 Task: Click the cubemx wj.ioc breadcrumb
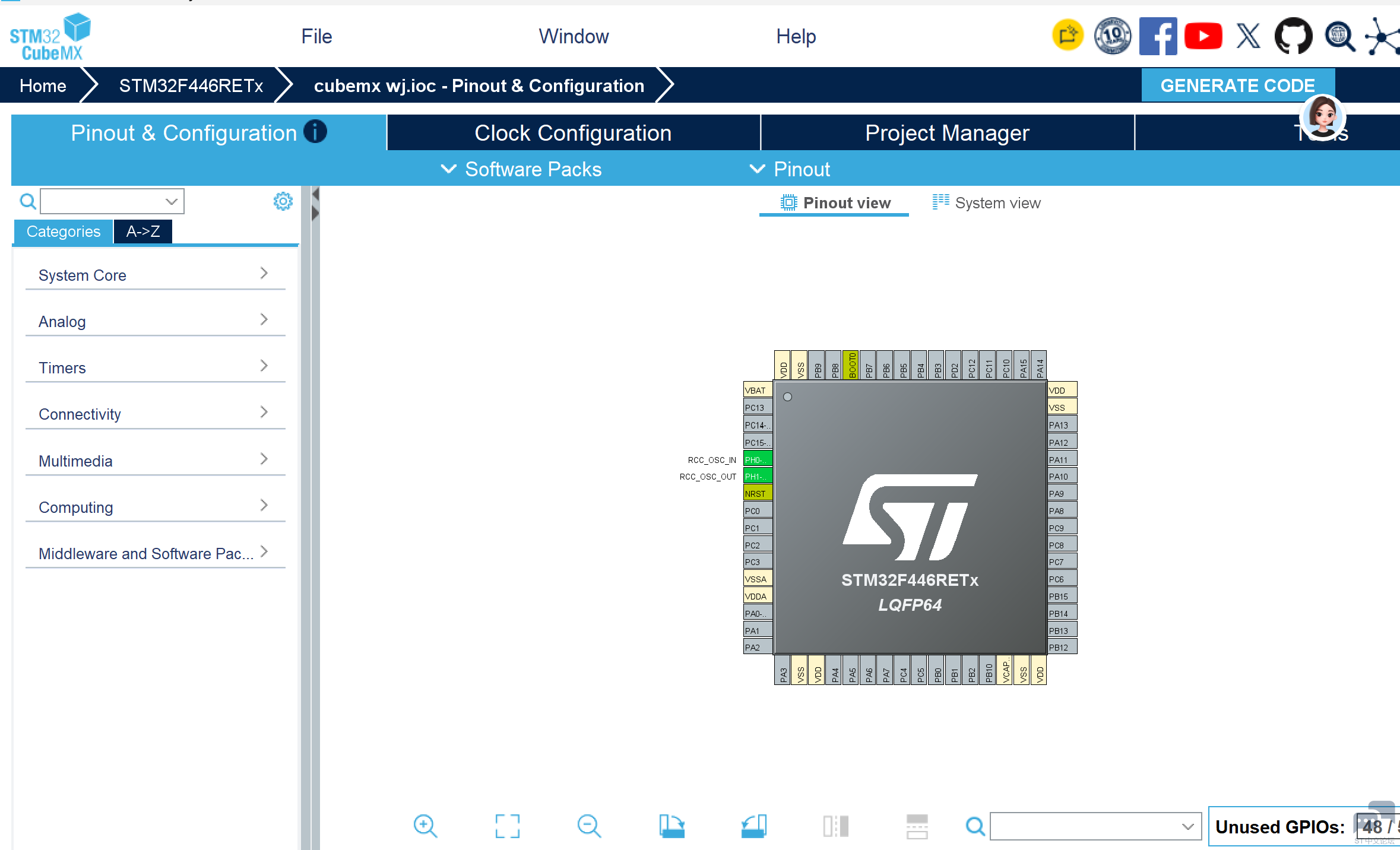tap(479, 85)
